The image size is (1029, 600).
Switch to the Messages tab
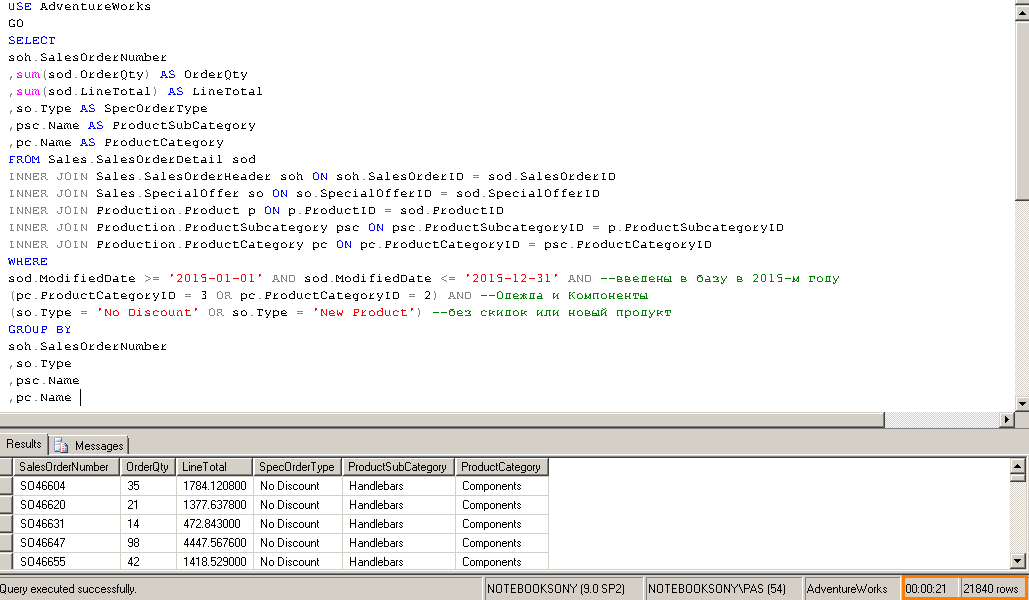(x=98, y=445)
